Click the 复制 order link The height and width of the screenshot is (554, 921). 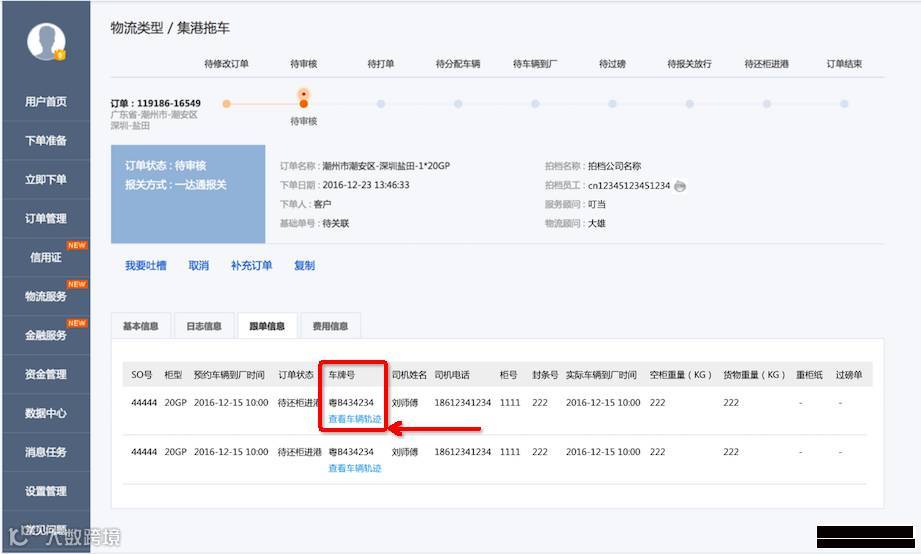(304, 266)
